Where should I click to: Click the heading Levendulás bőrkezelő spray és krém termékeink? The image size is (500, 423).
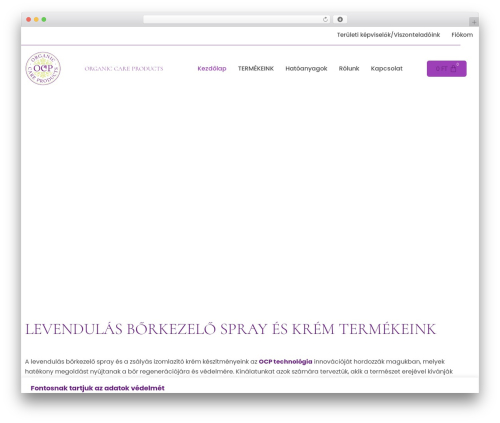pyautogui.click(x=230, y=329)
